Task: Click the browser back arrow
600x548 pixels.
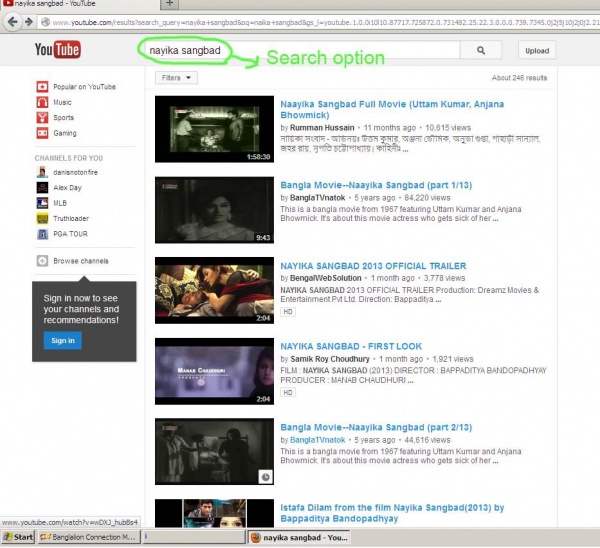Action: tap(12, 22)
